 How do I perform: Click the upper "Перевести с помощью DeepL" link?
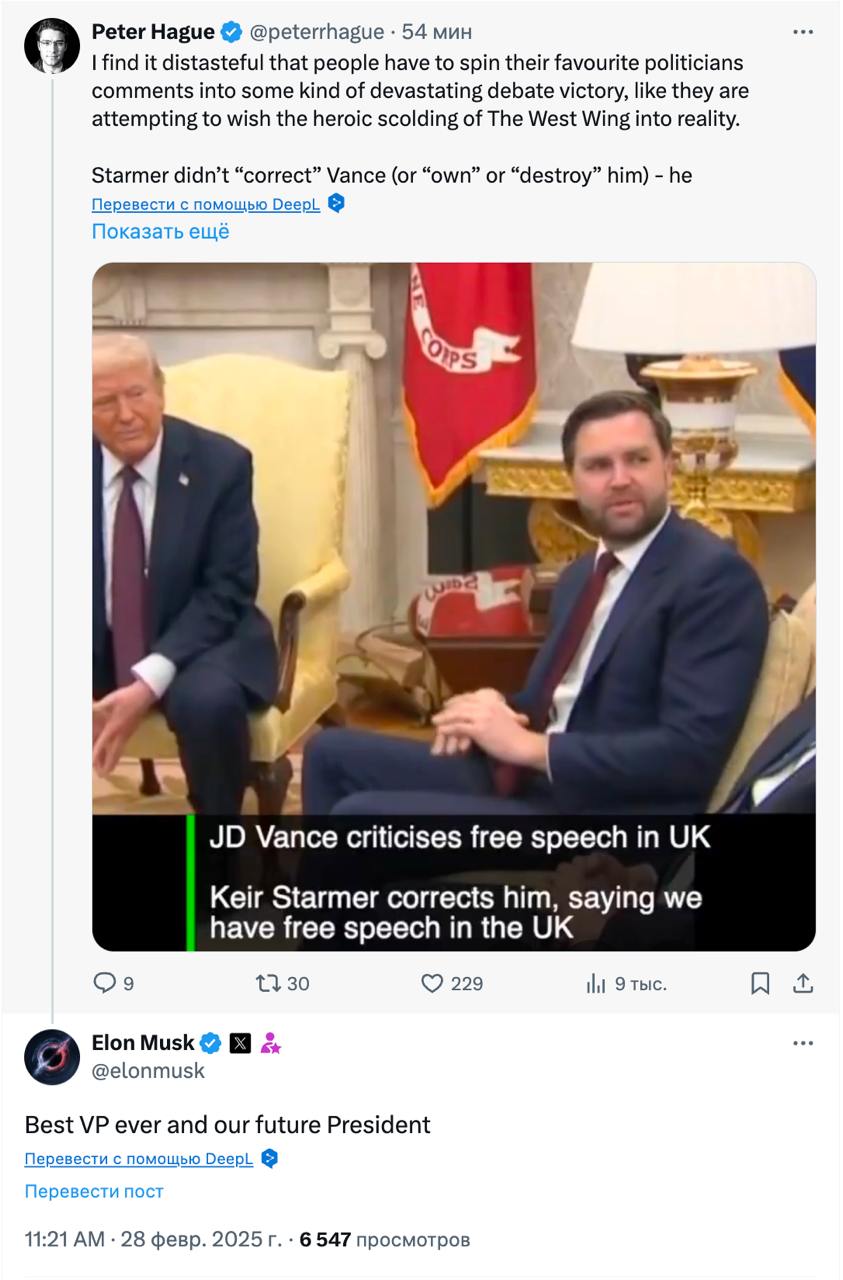pyautogui.click(x=205, y=204)
